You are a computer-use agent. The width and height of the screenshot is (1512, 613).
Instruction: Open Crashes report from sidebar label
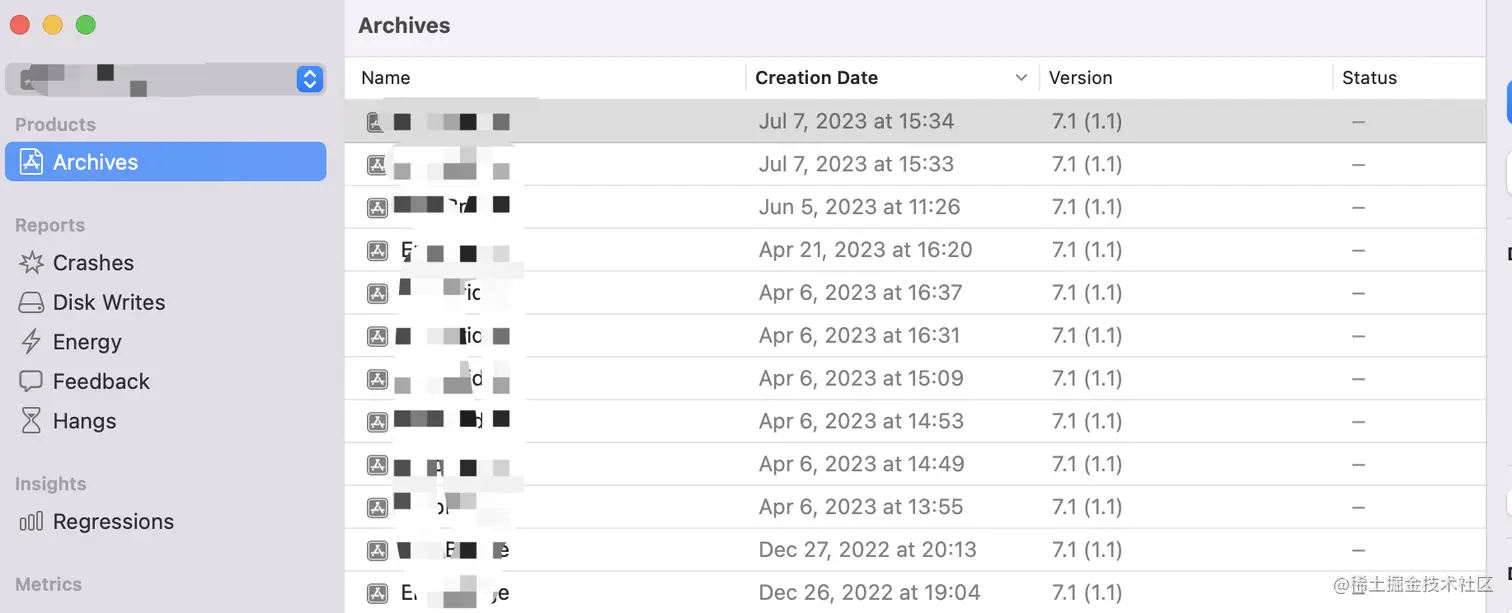[93, 263]
